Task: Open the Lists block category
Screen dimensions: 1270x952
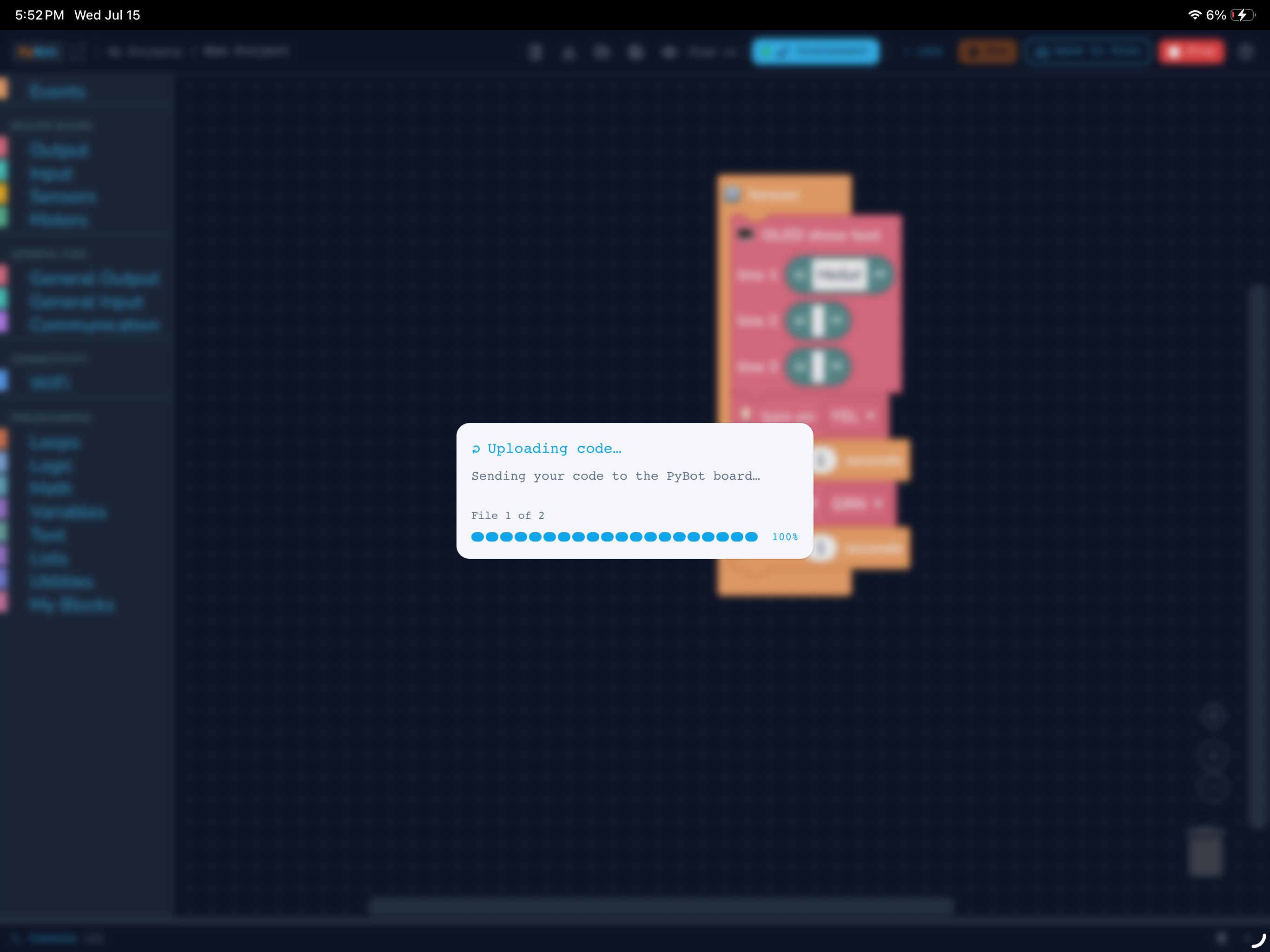Action: pyautogui.click(x=48, y=558)
